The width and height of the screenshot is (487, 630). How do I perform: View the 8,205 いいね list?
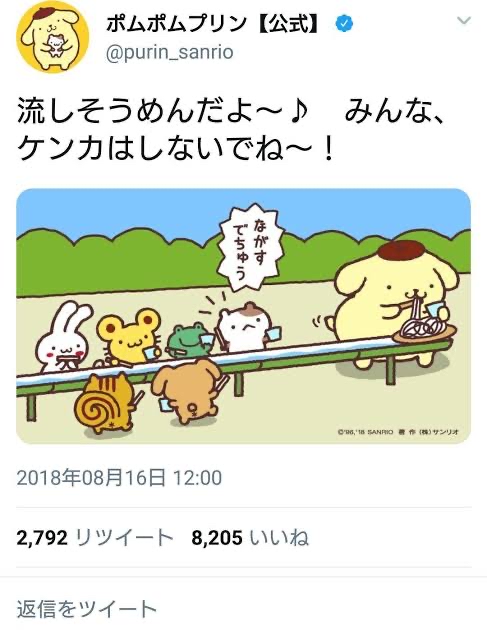[x=250, y=538]
